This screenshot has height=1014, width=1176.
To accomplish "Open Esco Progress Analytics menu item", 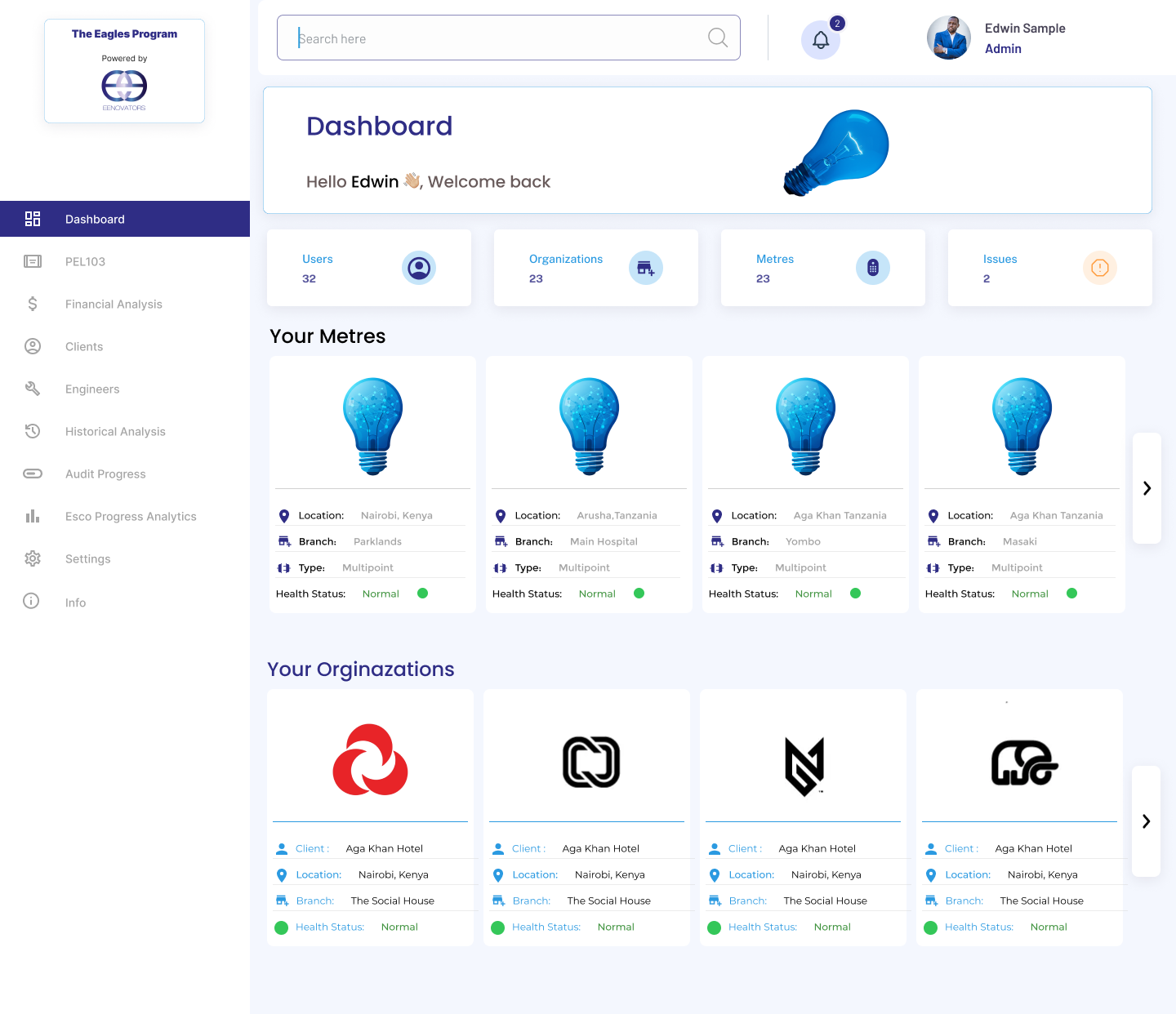I will pos(131,516).
